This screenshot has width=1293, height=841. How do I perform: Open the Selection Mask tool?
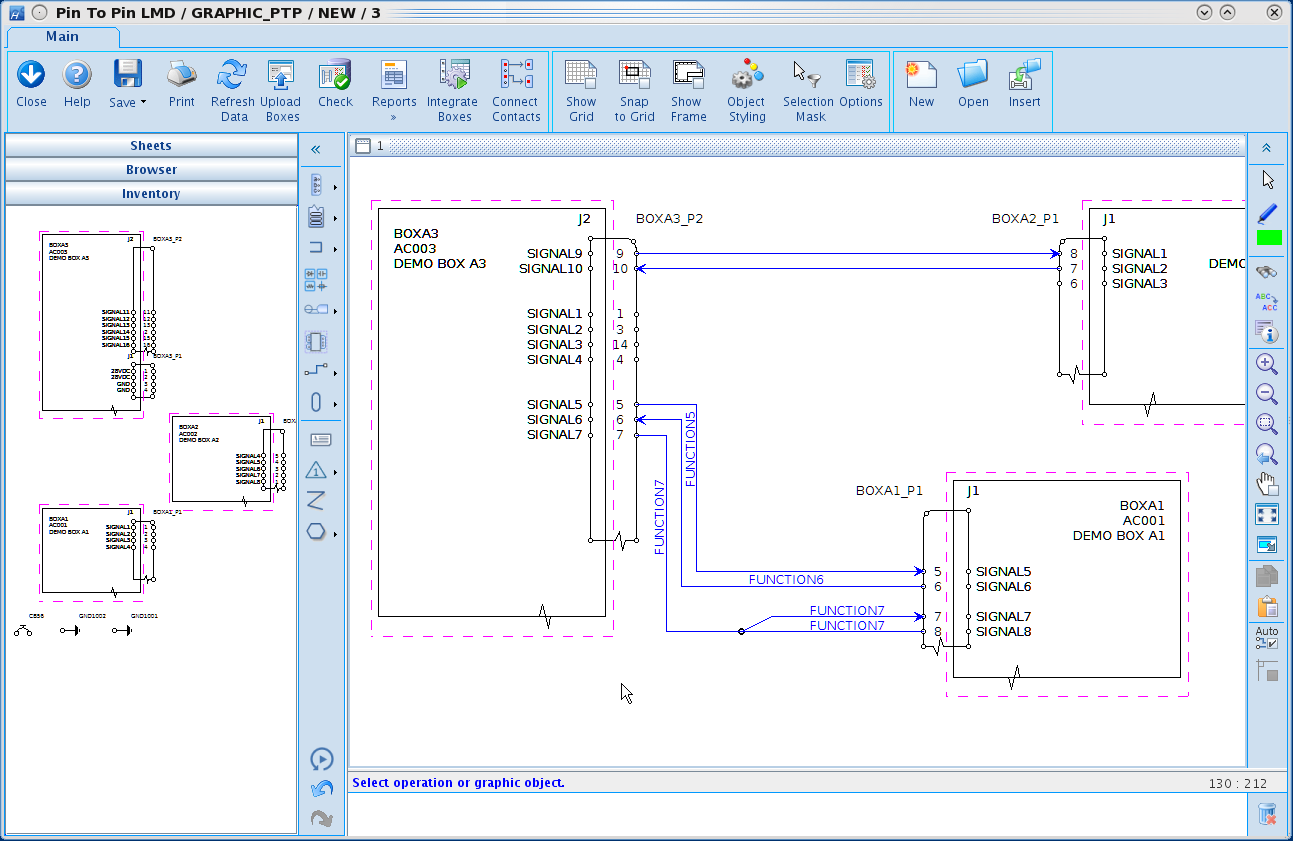(x=808, y=91)
